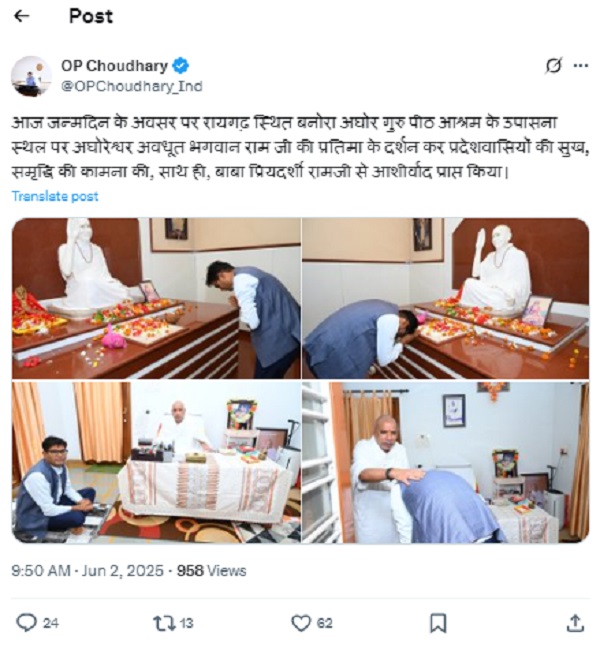Screen dimensions: 600x651
Task: Go back using the left arrow
Action: [x=22, y=16]
